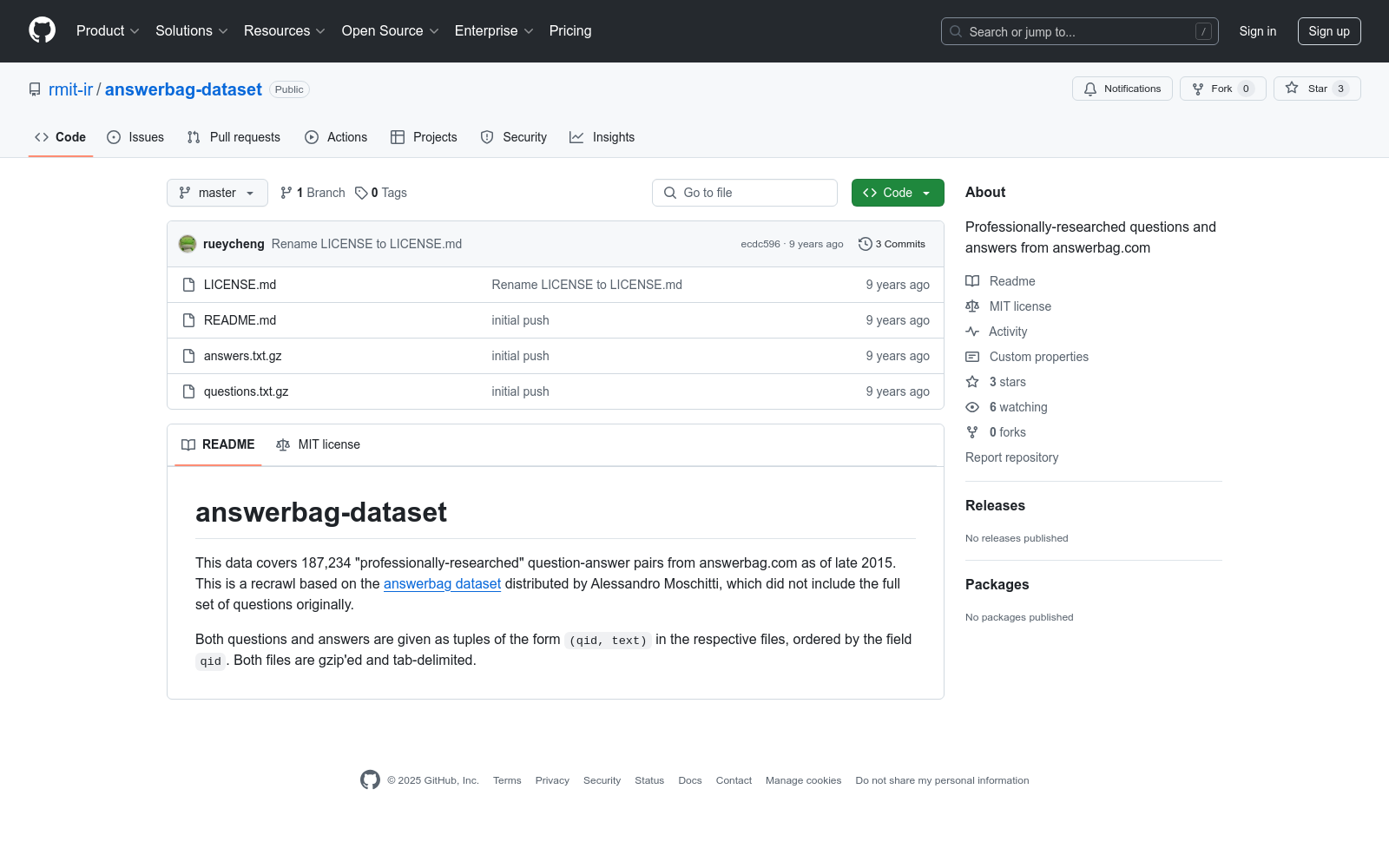View the 6 watching list

1006,407
